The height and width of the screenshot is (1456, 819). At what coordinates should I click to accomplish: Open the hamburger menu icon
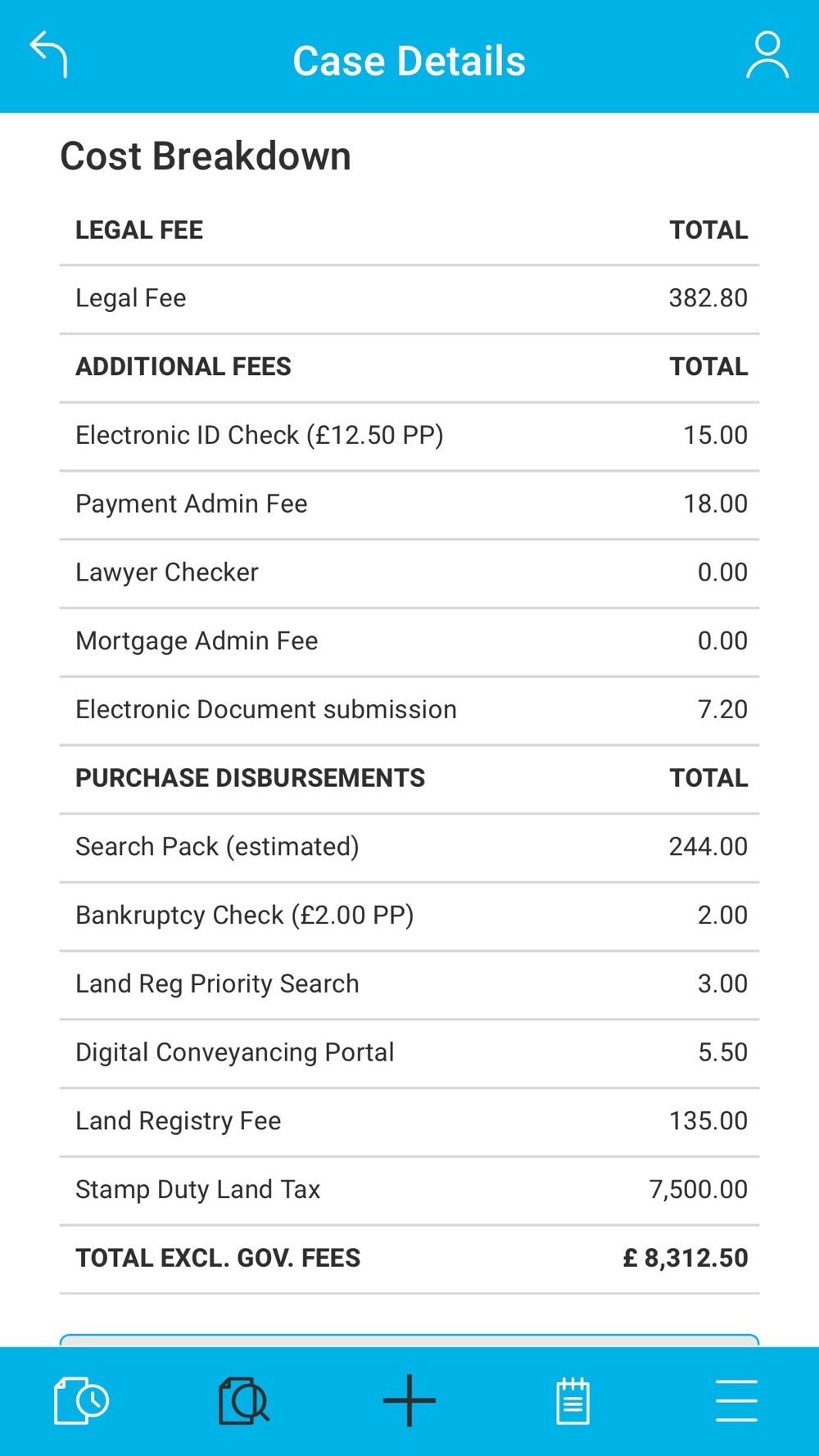click(x=736, y=1400)
